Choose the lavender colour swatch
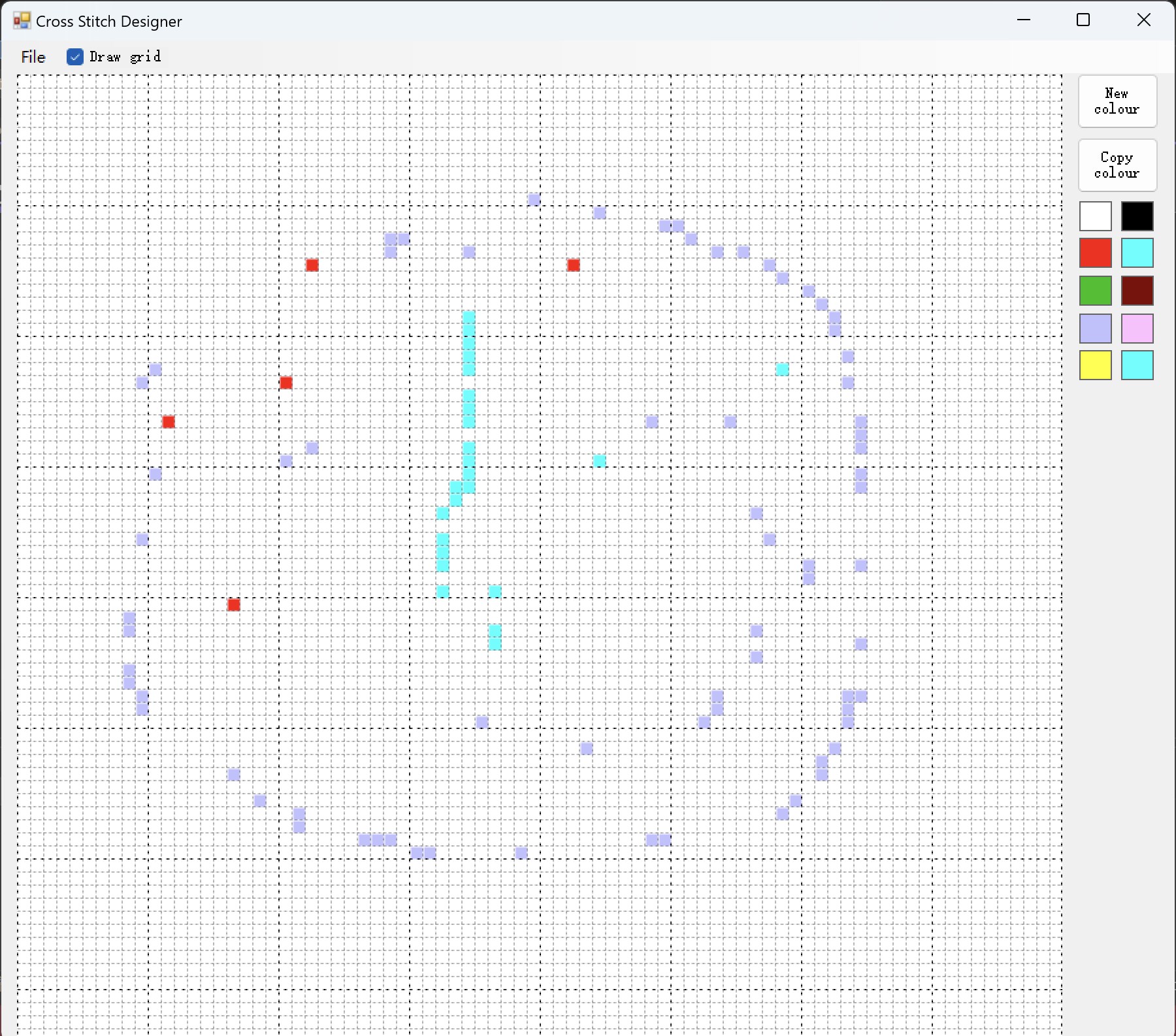1176x1036 pixels. tap(1096, 329)
